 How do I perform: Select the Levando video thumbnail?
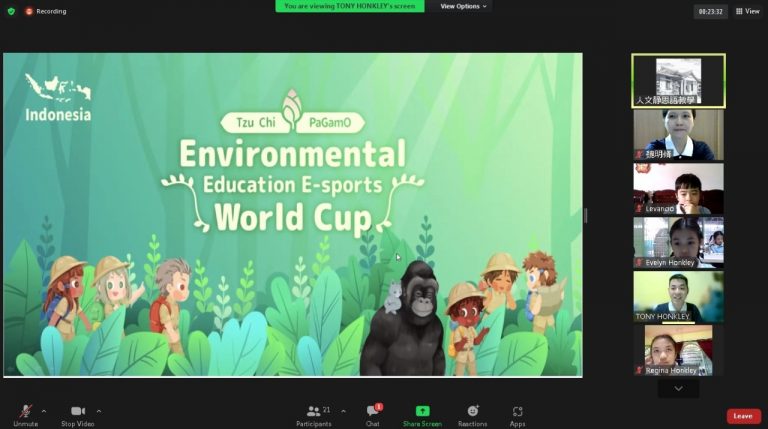678,189
